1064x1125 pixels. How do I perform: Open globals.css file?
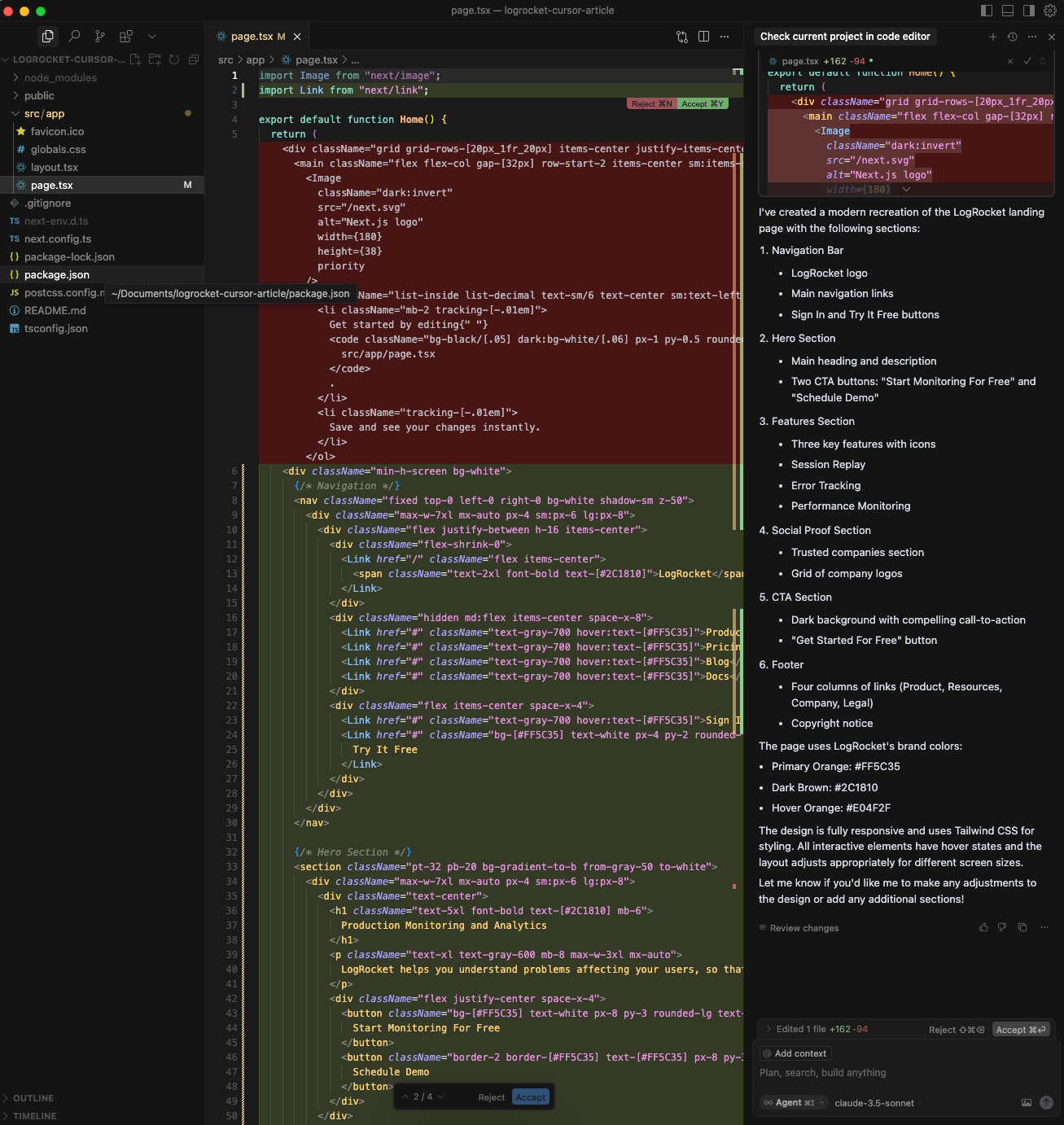pos(58,149)
